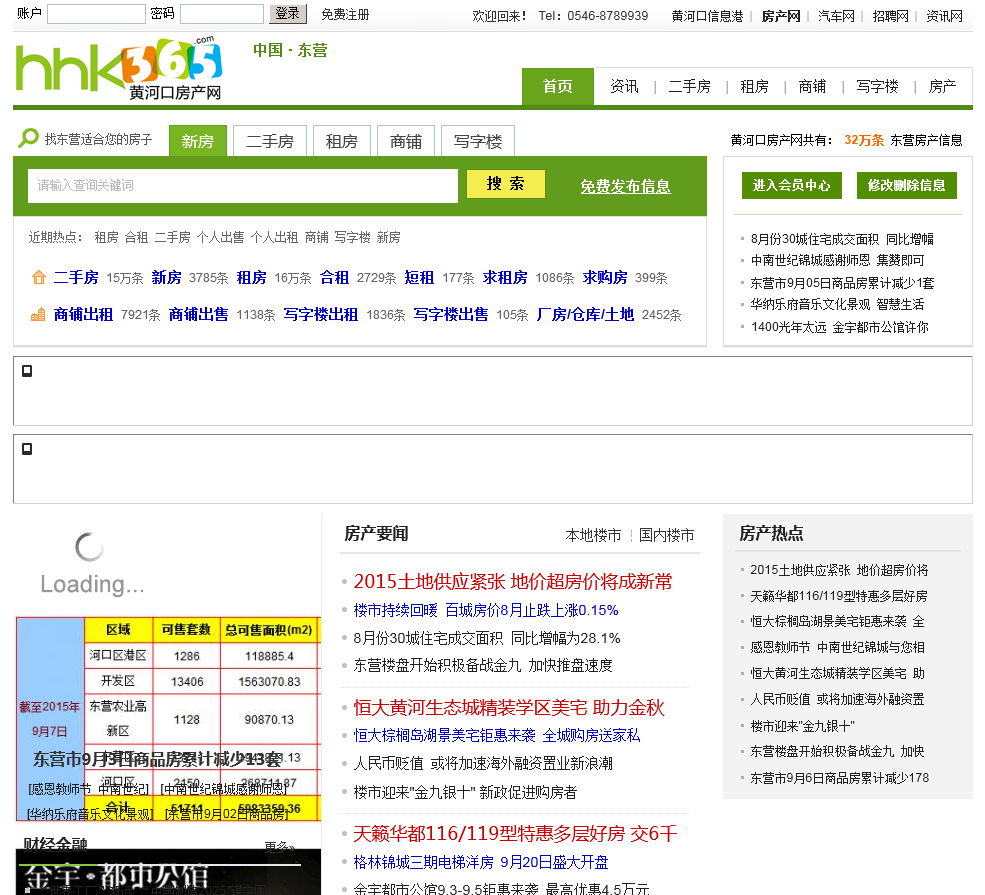Open news 8月份30城住宅成交面积 同比增幅 in sidebar

coord(842,239)
